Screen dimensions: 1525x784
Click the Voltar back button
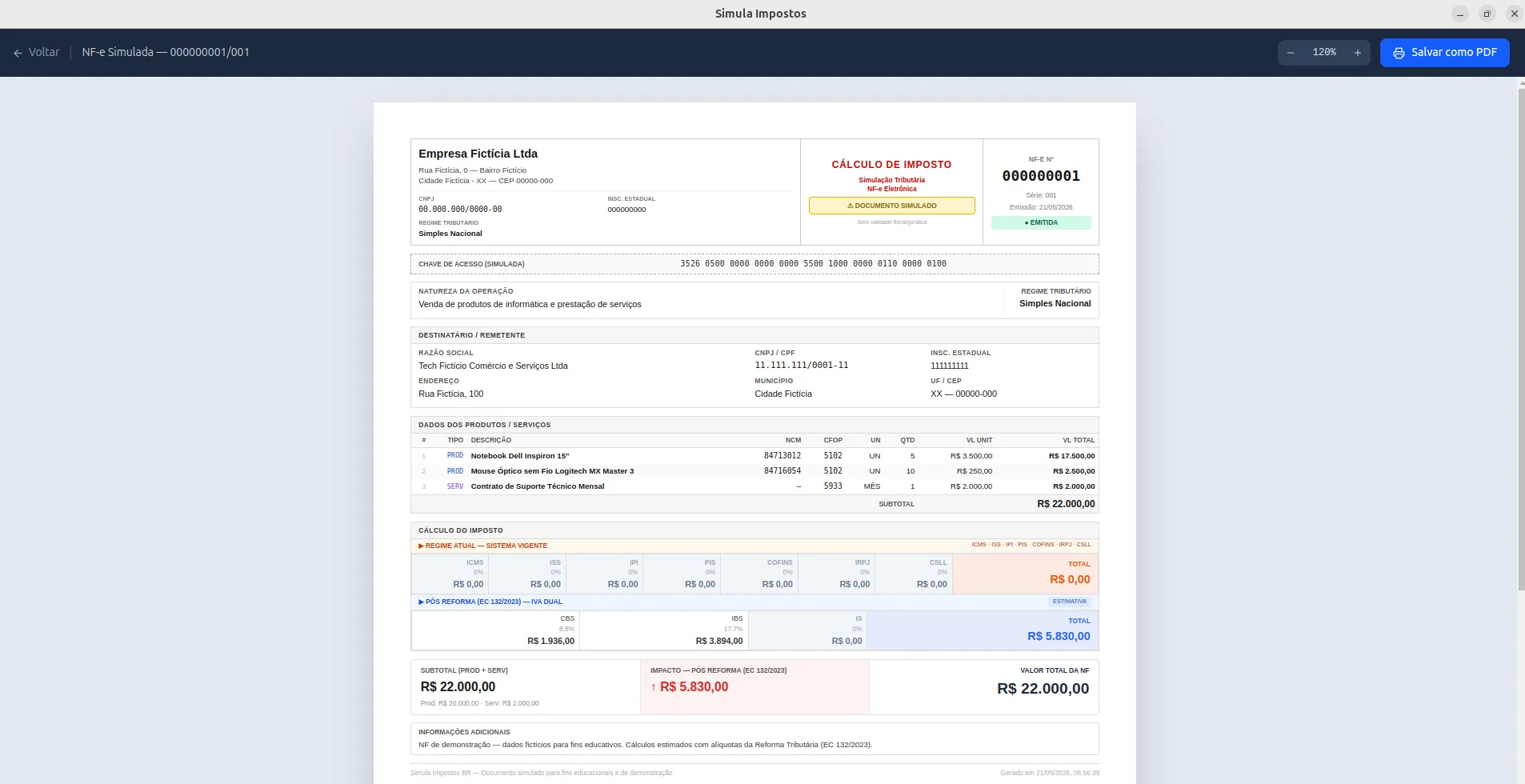coord(37,53)
